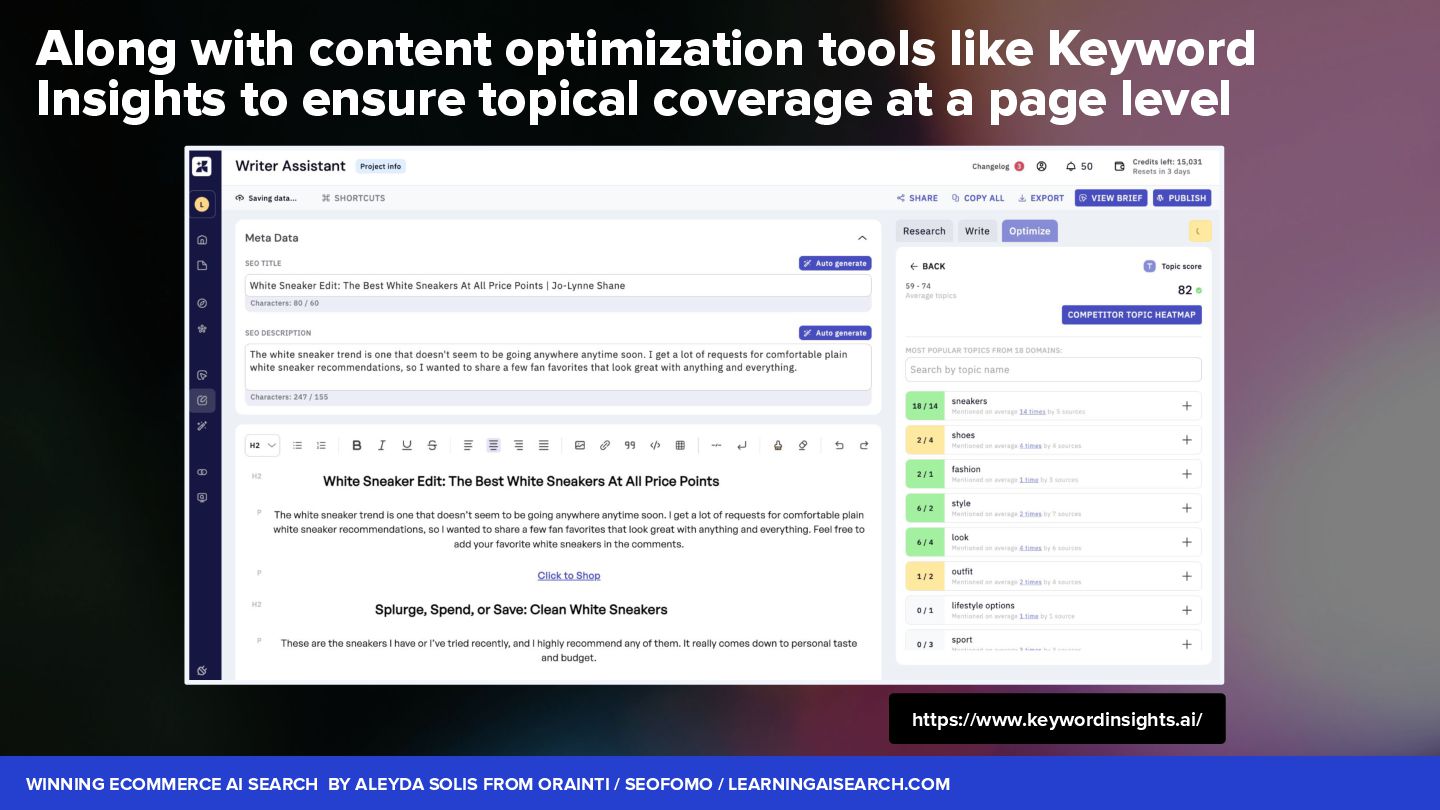Toggle underline formatting in editor toolbar
This screenshot has height=810, width=1440.
pyautogui.click(x=407, y=445)
